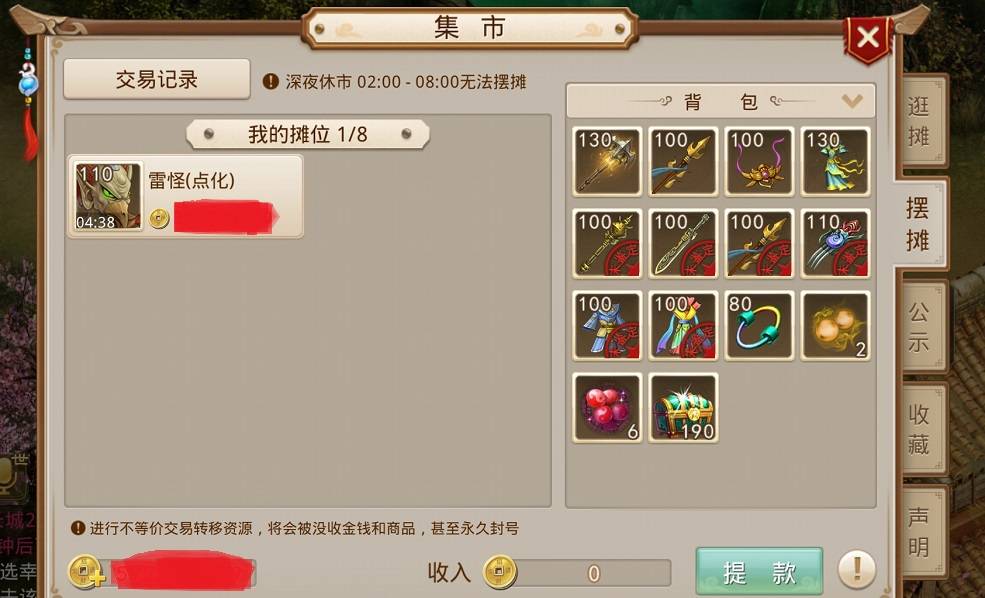The image size is (985, 598).
Task: Click the 提款 withdraw button
Action: click(x=759, y=572)
